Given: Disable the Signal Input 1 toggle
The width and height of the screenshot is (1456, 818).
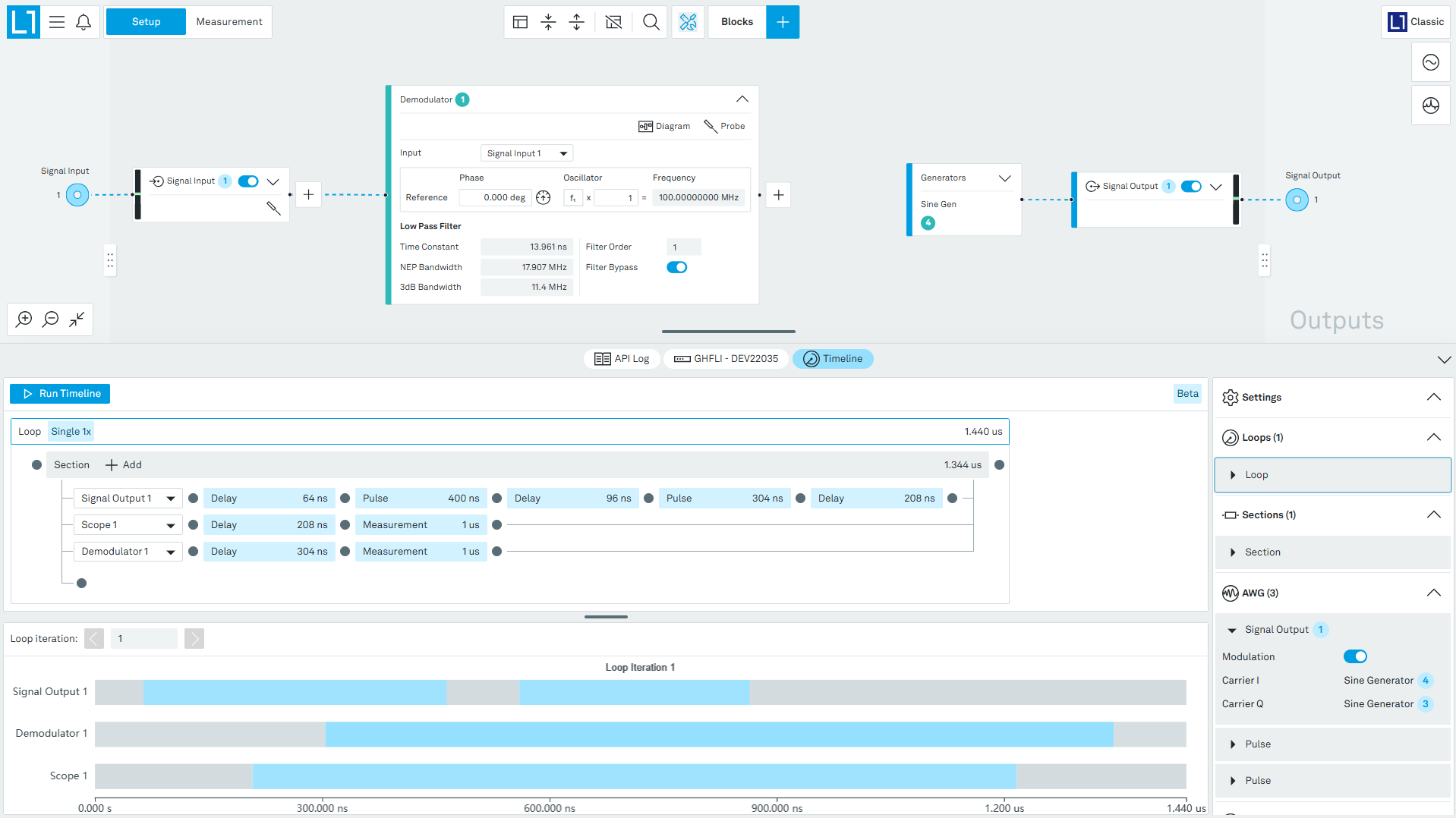Looking at the screenshot, I should coord(248,181).
